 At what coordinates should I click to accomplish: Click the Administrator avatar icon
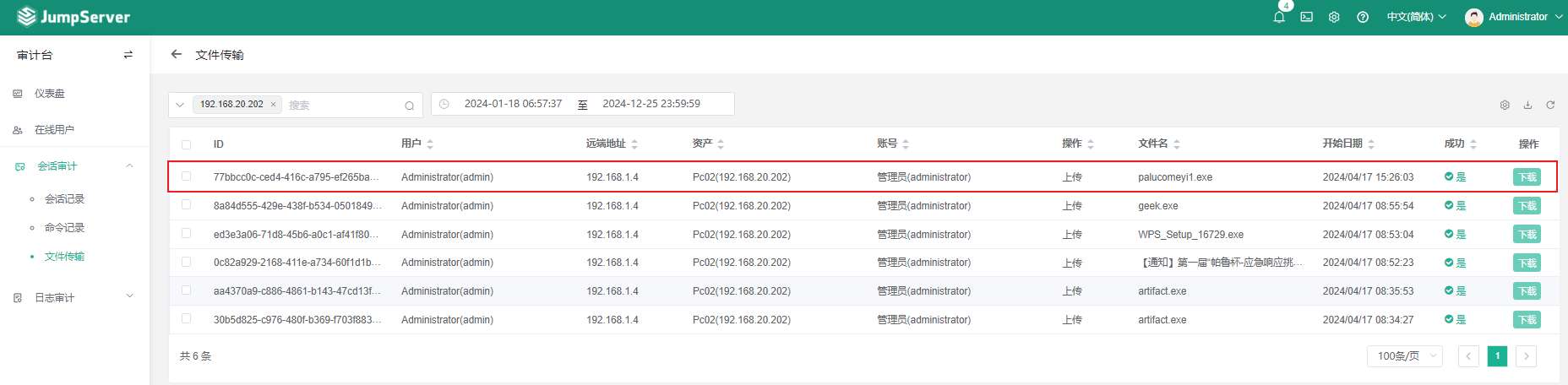click(x=1474, y=17)
